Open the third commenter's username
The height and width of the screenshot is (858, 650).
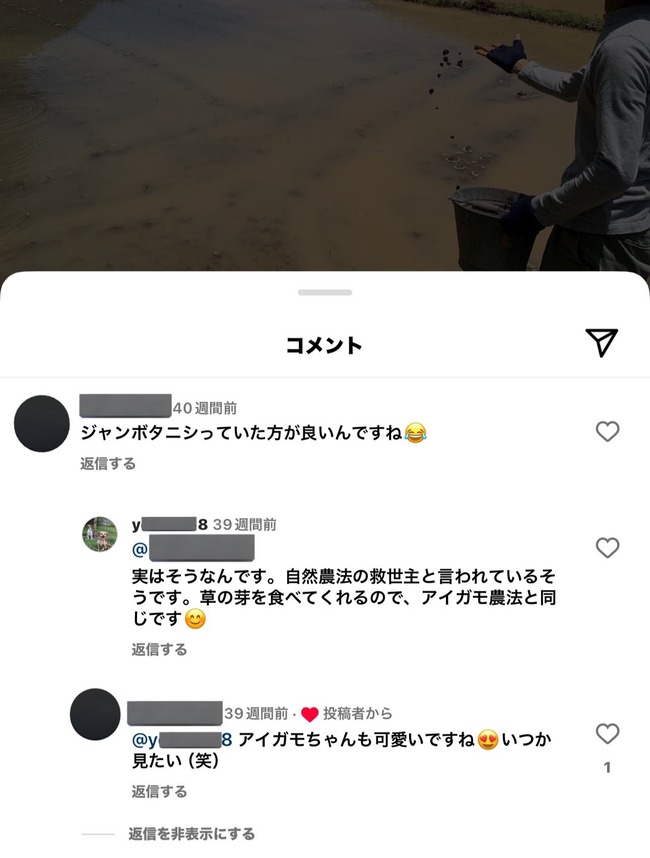[x=175, y=713]
